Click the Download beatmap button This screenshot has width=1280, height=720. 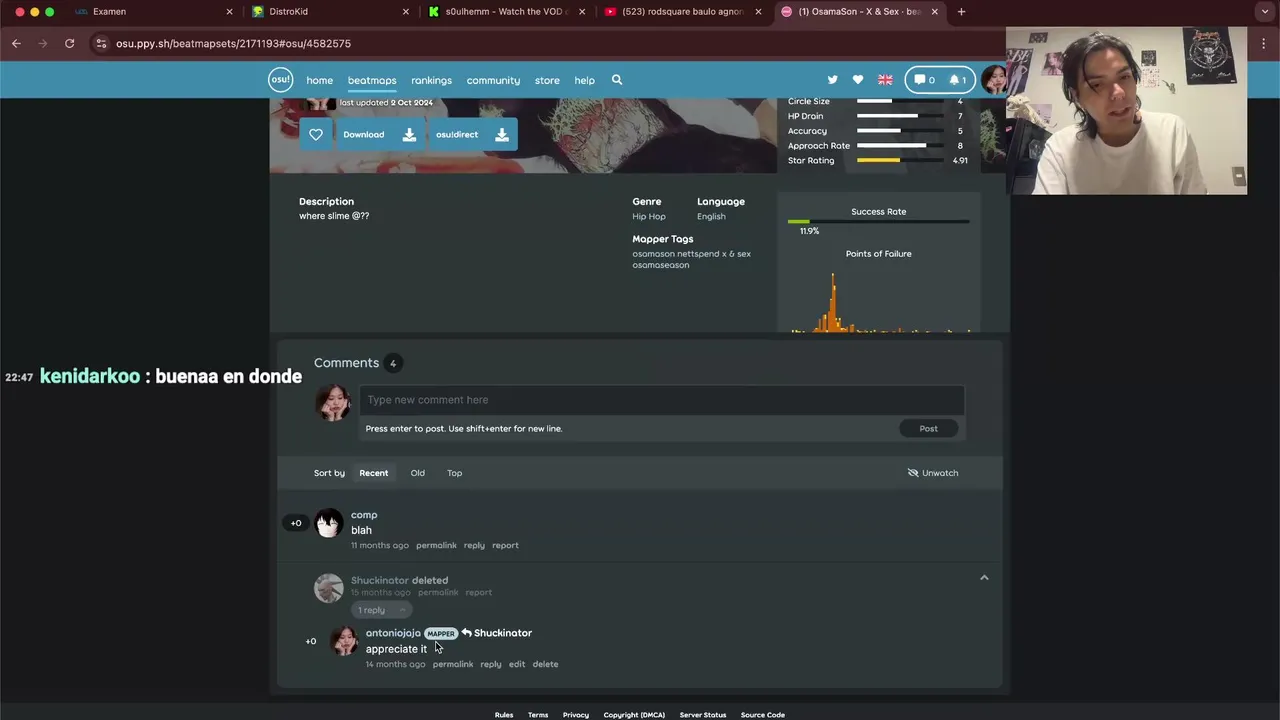tap(380, 134)
